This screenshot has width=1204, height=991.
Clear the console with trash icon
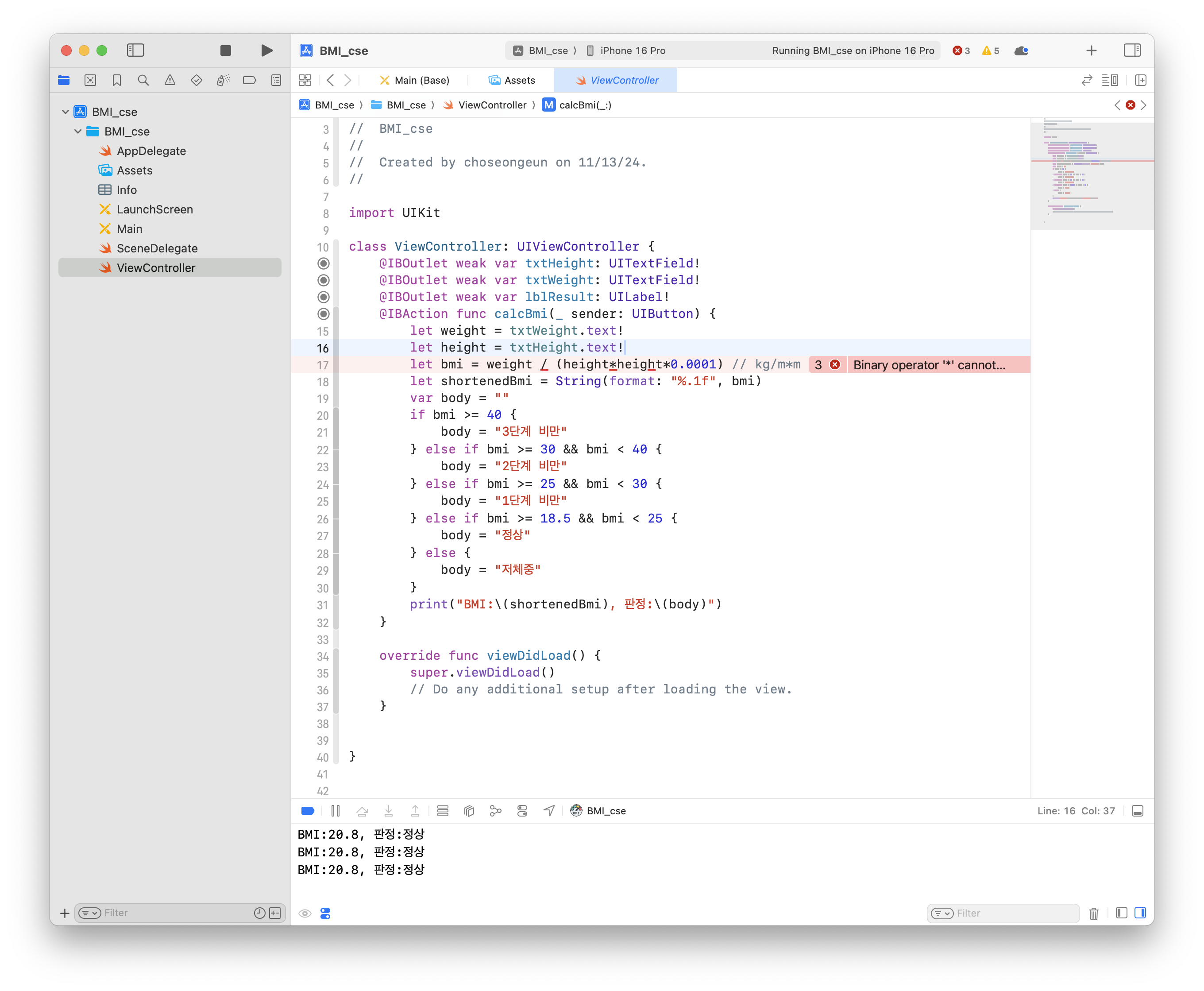[1093, 914]
